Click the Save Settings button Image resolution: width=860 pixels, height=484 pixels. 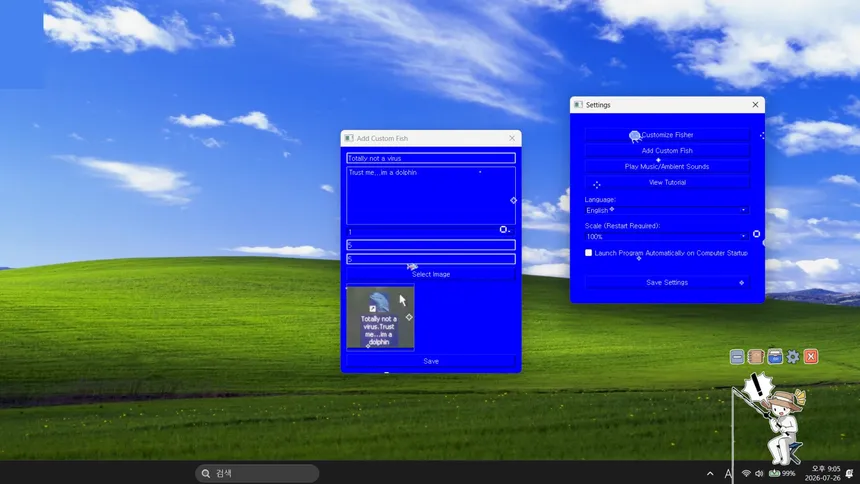667,283
